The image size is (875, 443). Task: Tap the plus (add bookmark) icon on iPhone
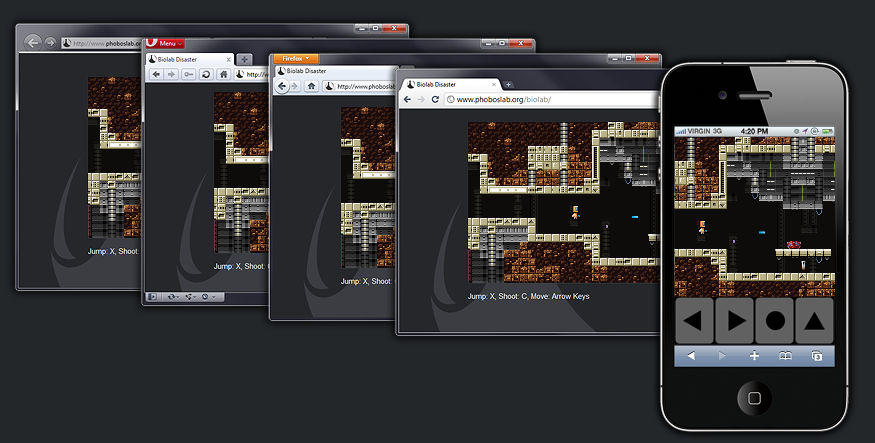point(754,356)
